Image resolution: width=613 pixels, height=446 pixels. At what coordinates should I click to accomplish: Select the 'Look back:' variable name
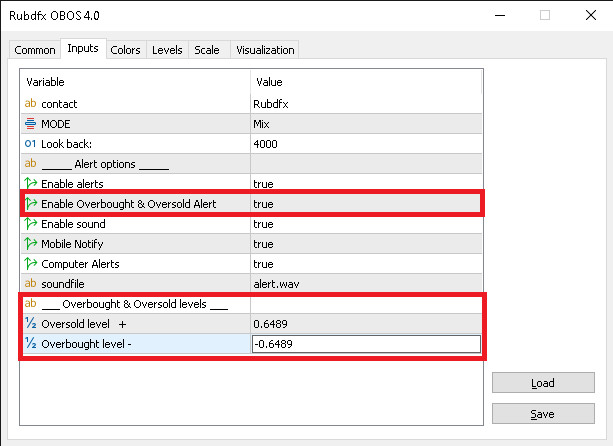click(67, 144)
